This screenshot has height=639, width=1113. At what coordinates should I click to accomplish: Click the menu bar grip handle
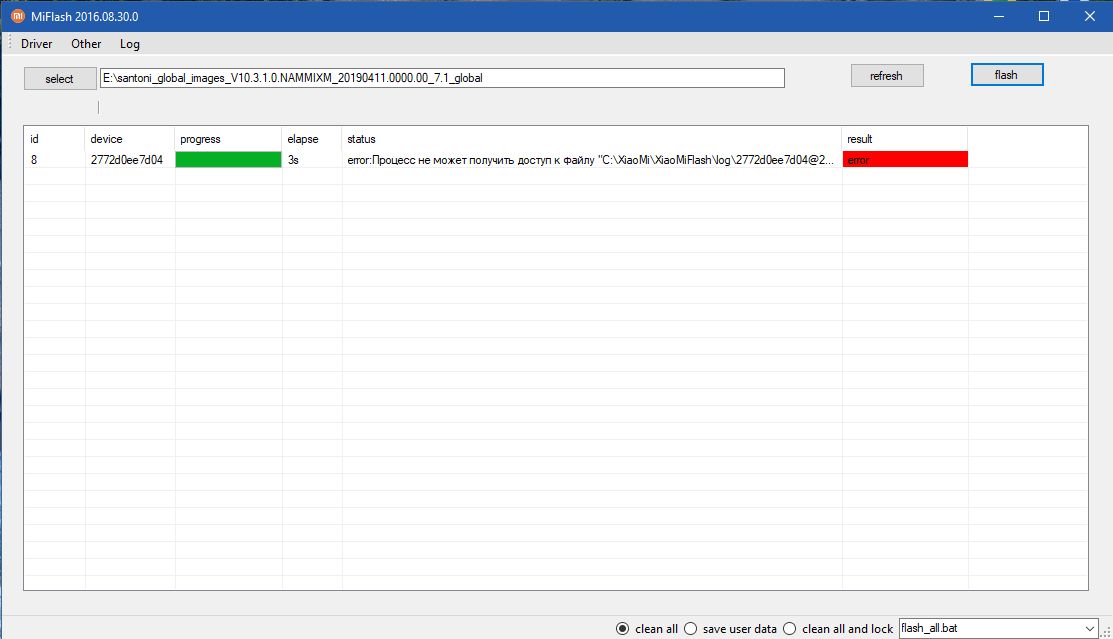point(10,43)
